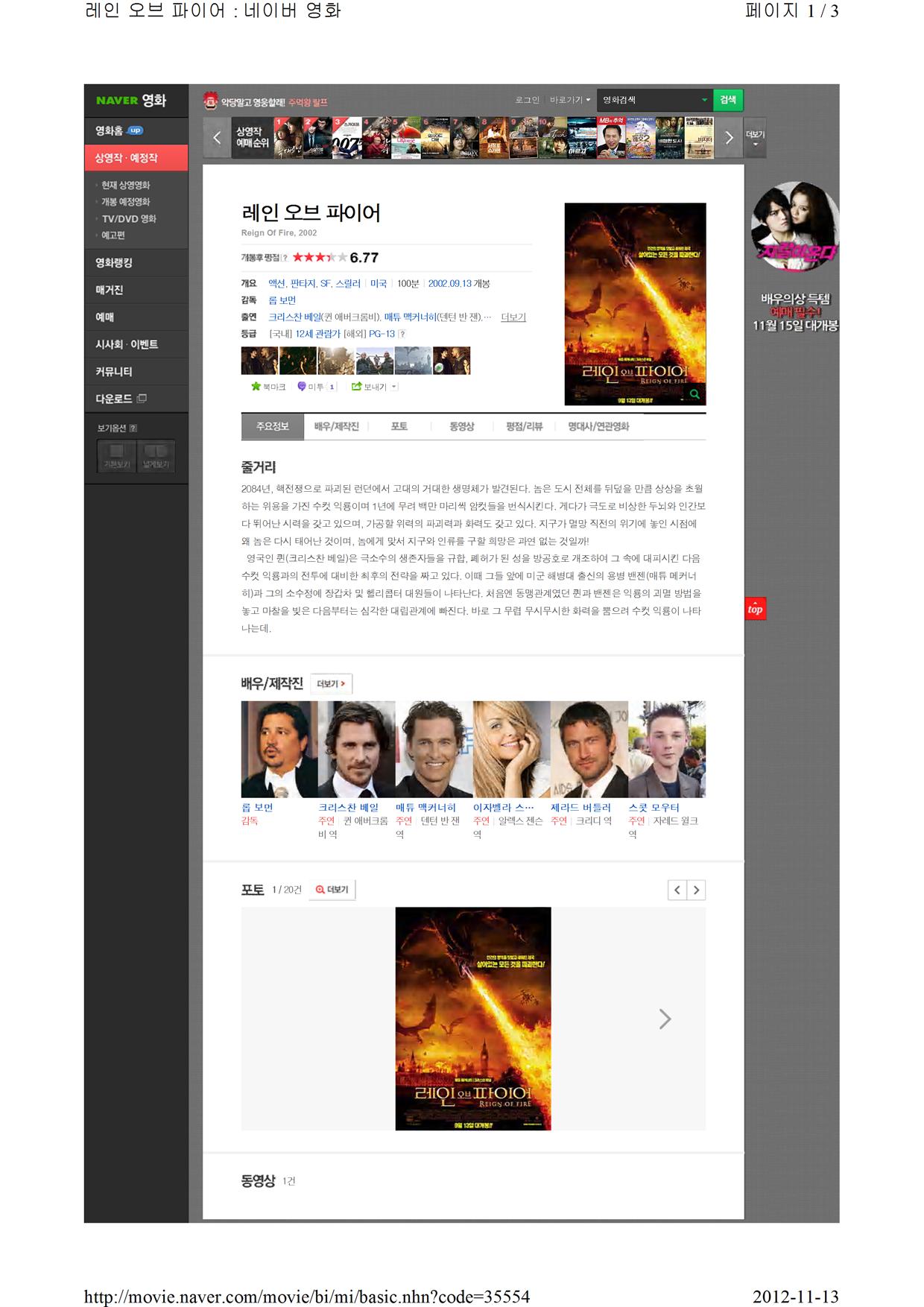Screen dimensions: 924x1307
Task: Open 다운로드 sidebar menu
Action: pyautogui.click(x=136, y=399)
